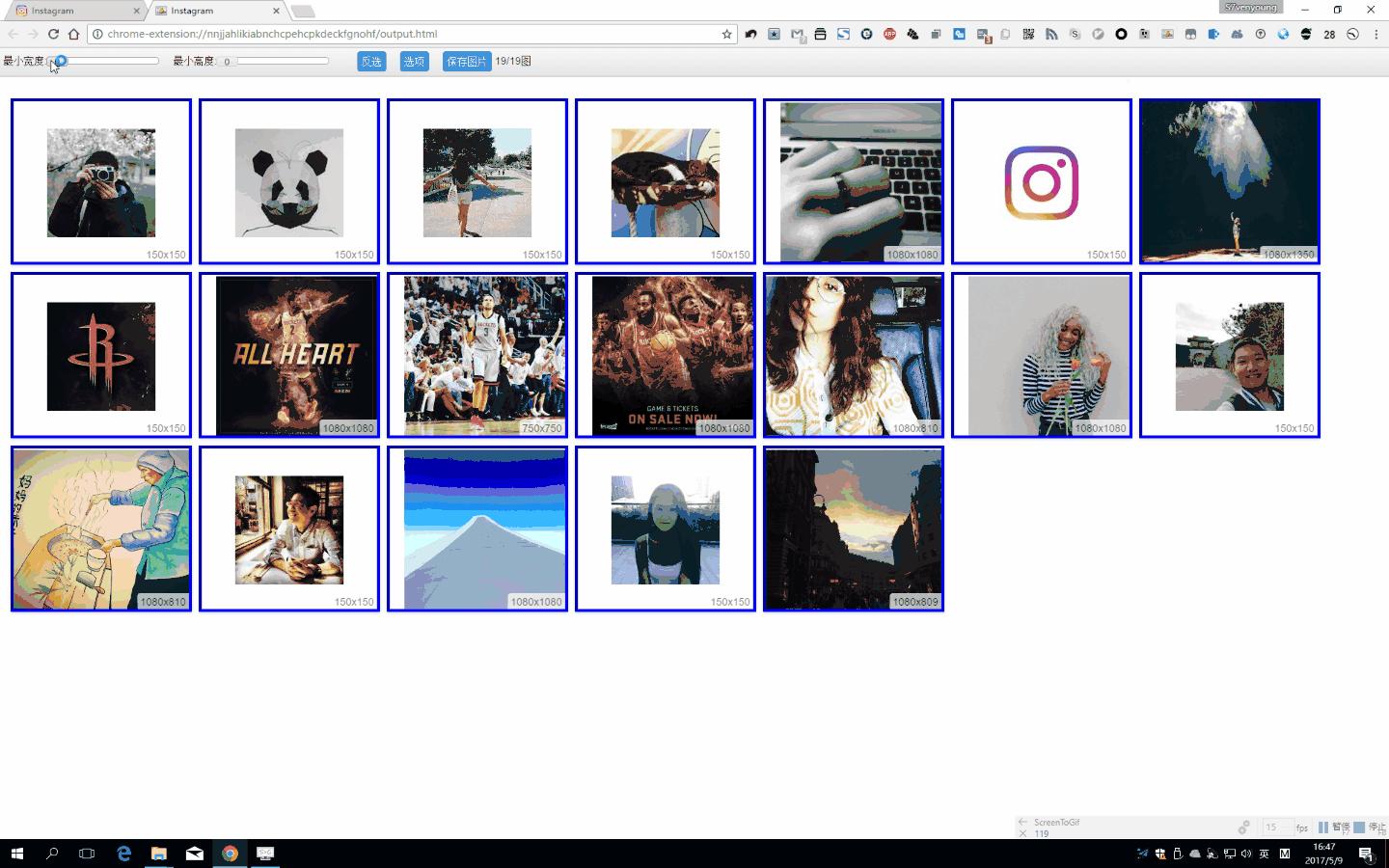Select the girl walking on road thumbnail

pos(477,181)
